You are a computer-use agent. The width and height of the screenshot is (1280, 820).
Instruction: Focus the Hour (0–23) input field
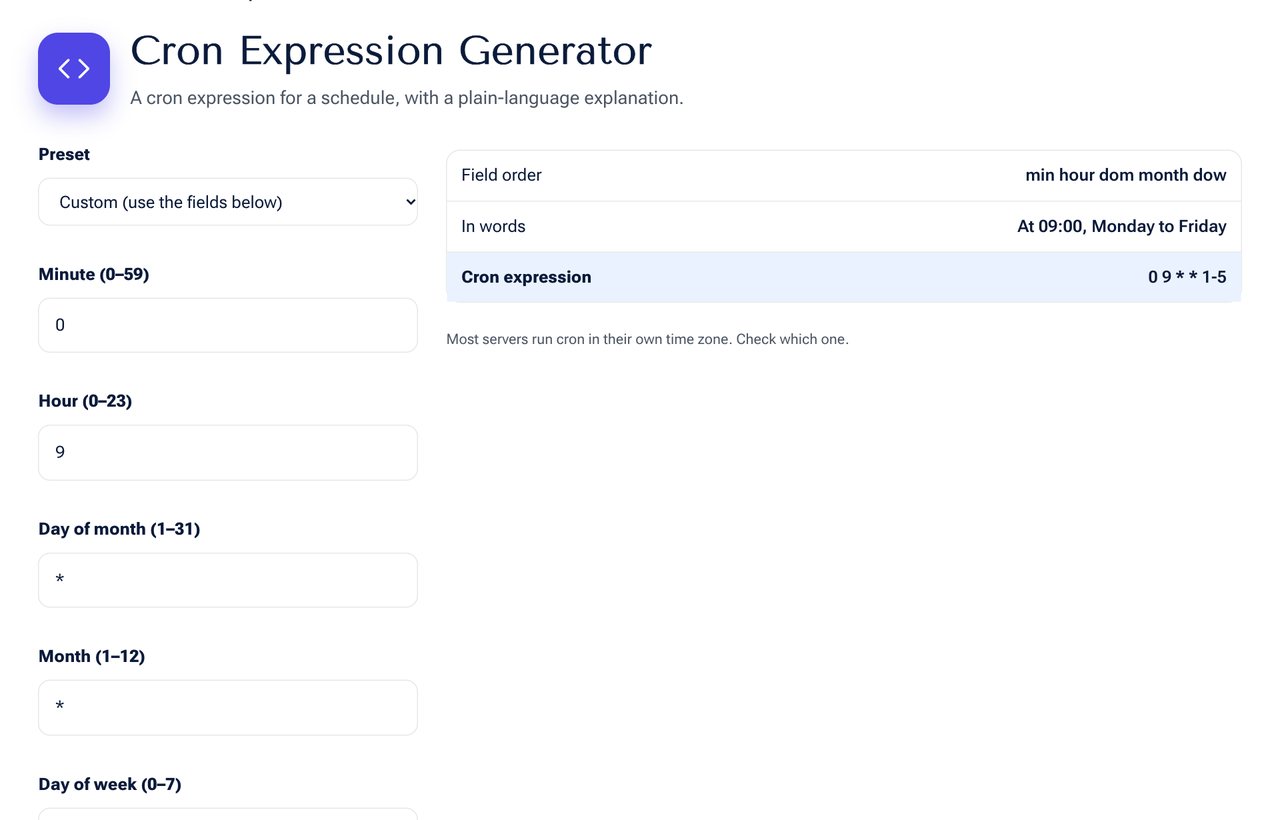(x=228, y=452)
